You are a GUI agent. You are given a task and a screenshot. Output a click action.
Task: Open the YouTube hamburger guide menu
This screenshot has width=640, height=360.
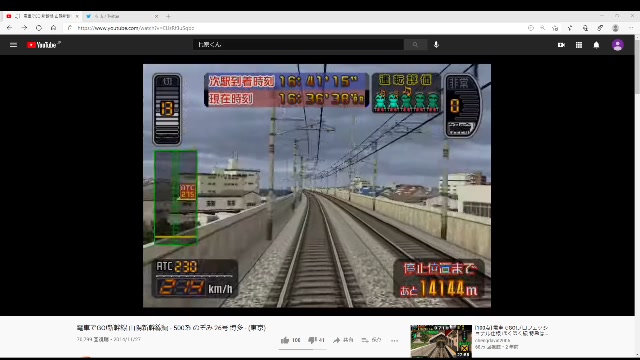(x=13, y=45)
